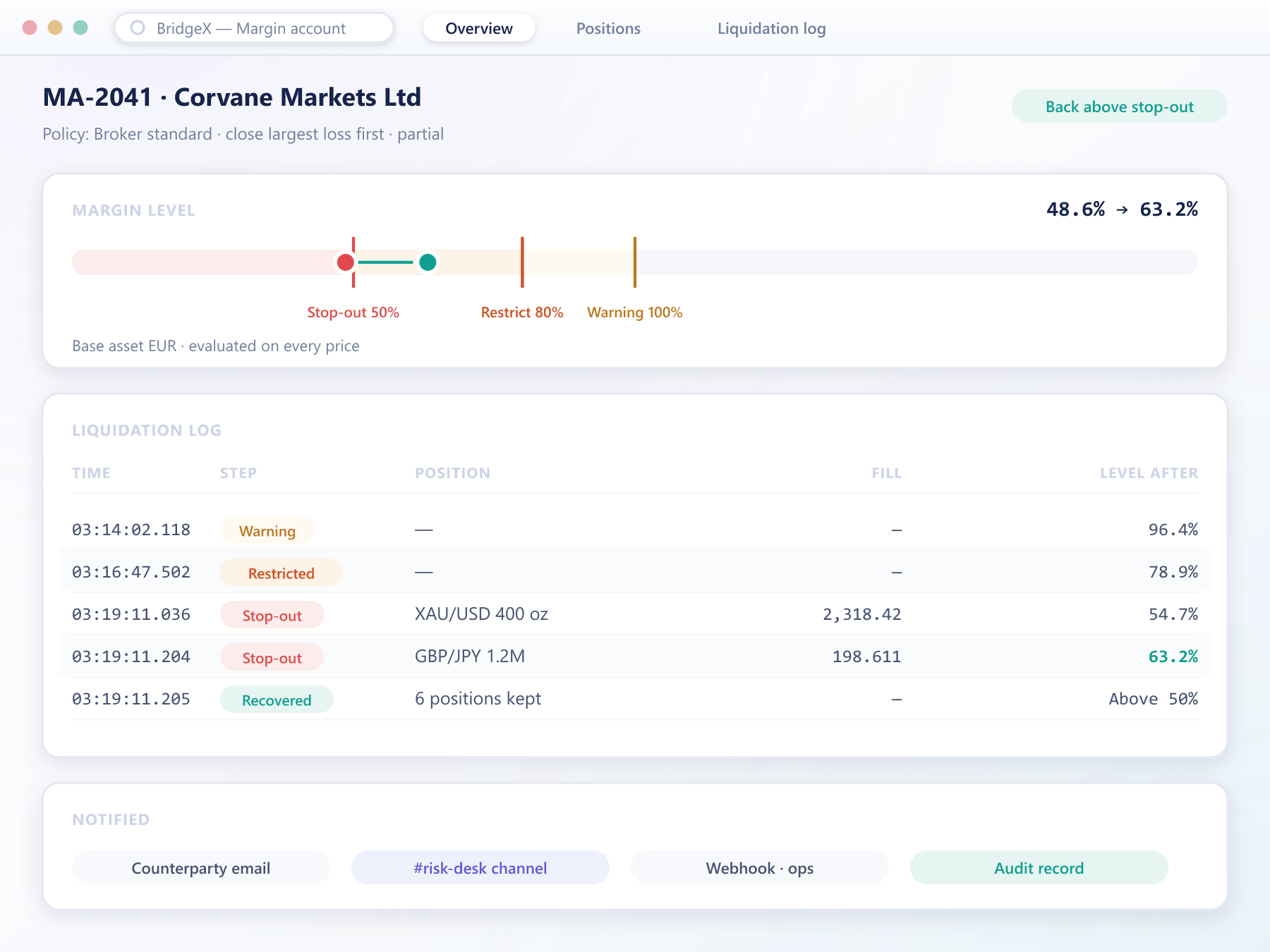1270x952 pixels.
Task: Click the 54.7% level after value
Action: (x=1173, y=614)
